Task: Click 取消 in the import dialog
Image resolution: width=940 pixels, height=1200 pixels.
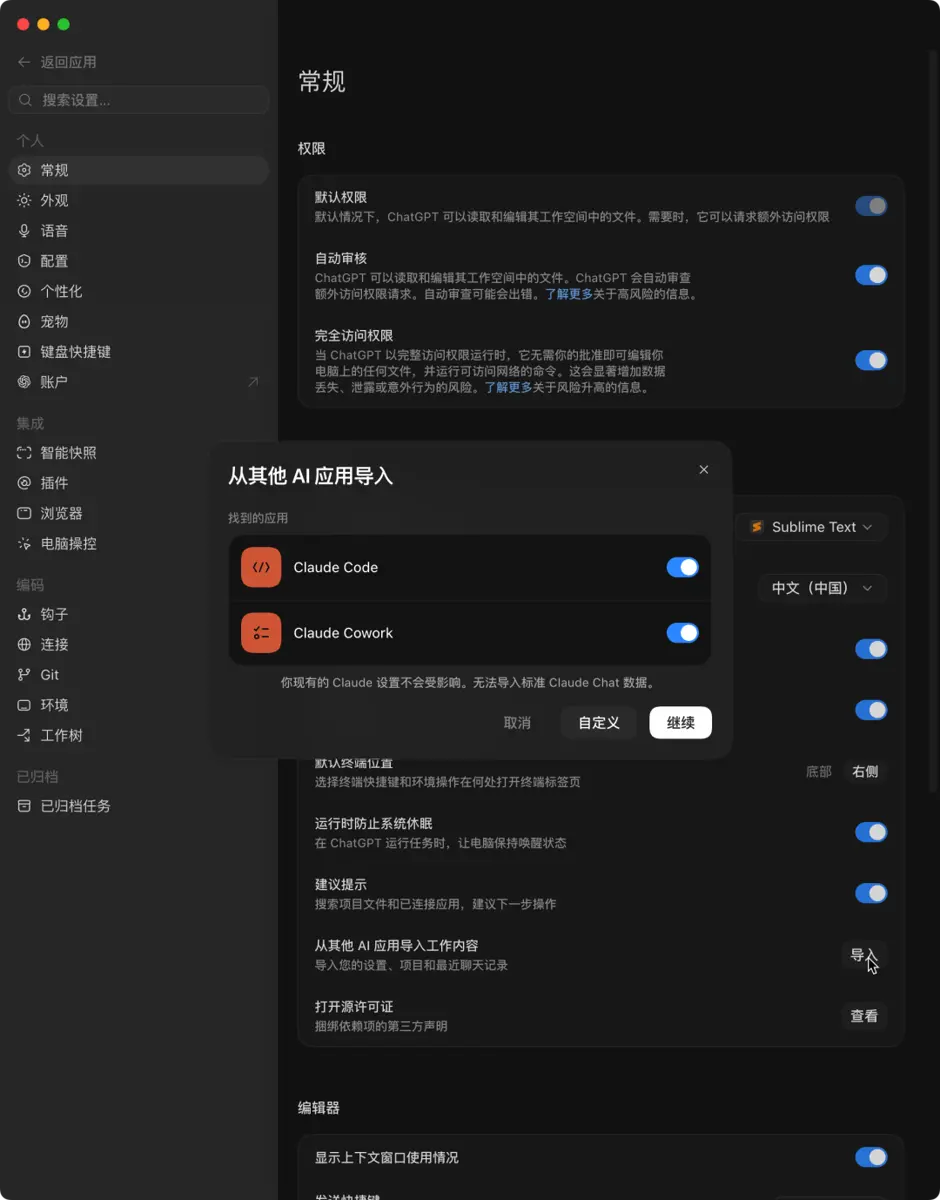Action: point(517,723)
